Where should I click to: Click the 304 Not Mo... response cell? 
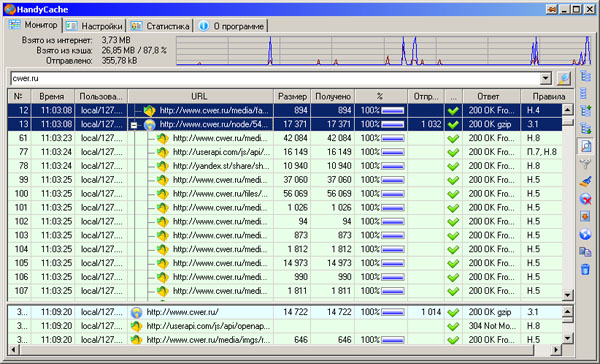[492, 326]
